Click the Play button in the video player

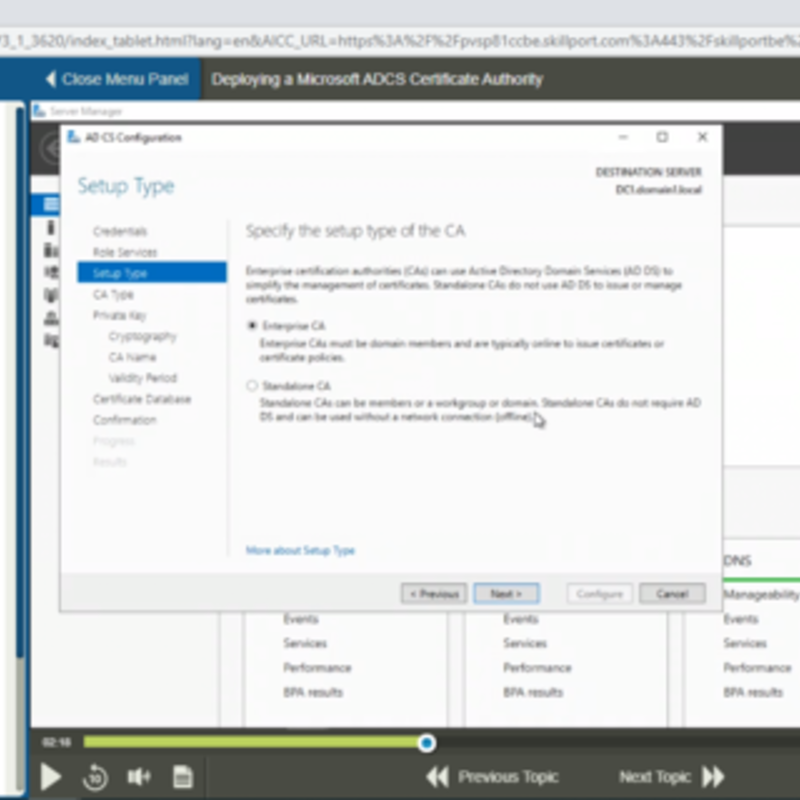51,777
